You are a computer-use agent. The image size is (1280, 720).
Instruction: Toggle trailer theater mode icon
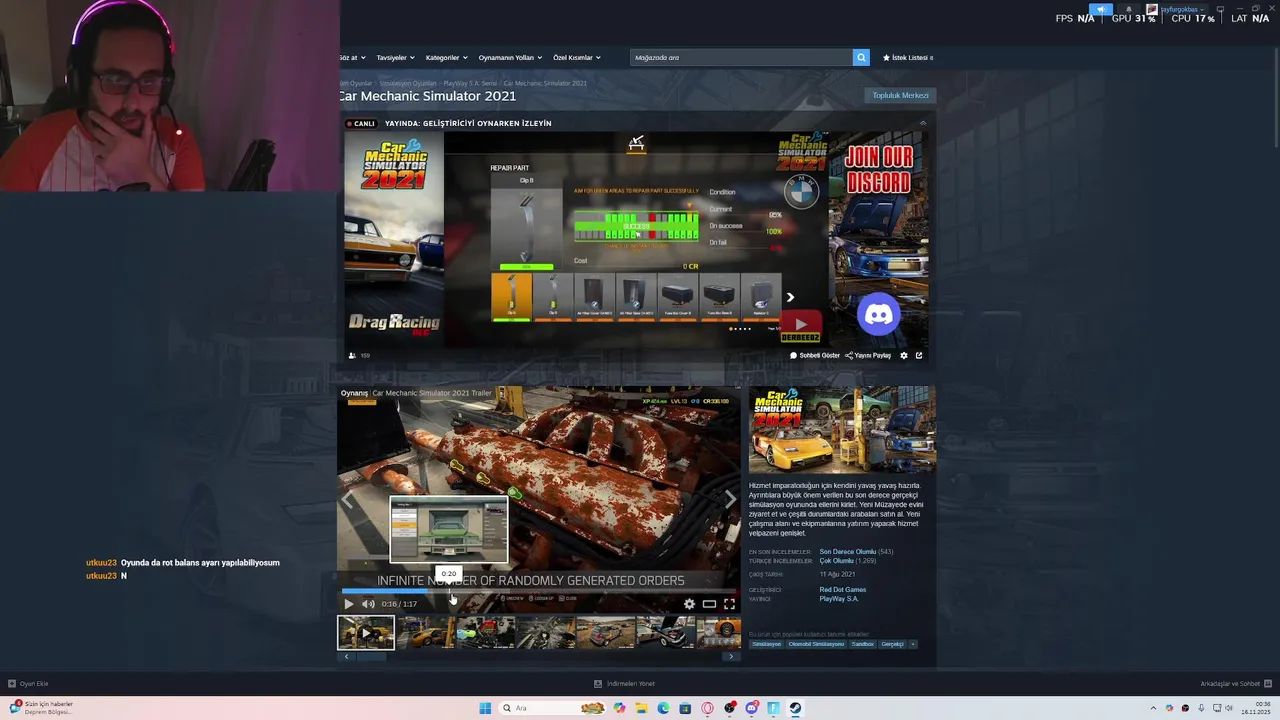[x=709, y=603]
